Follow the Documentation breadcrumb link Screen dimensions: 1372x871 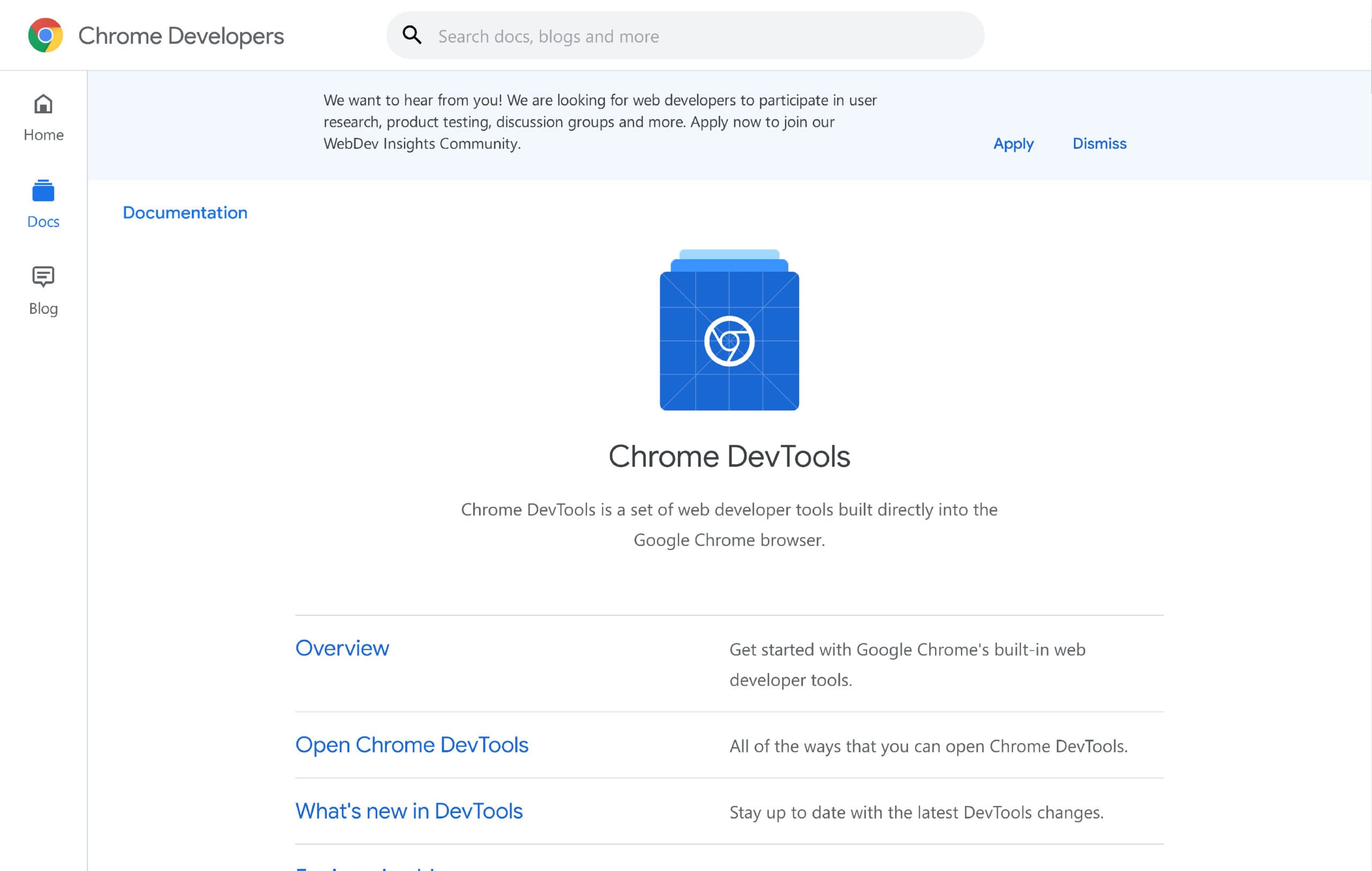coord(185,213)
